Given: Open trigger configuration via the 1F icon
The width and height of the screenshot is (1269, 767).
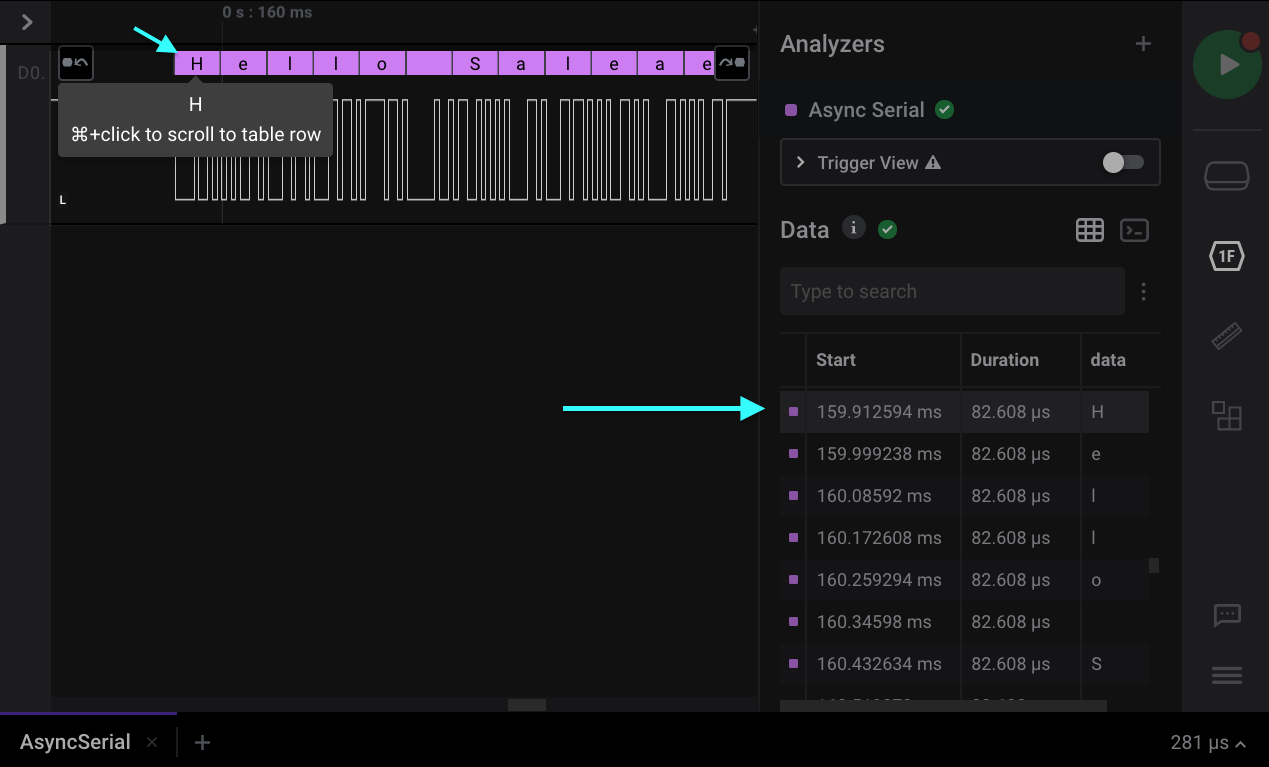Looking at the screenshot, I should (x=1227, y=256).
